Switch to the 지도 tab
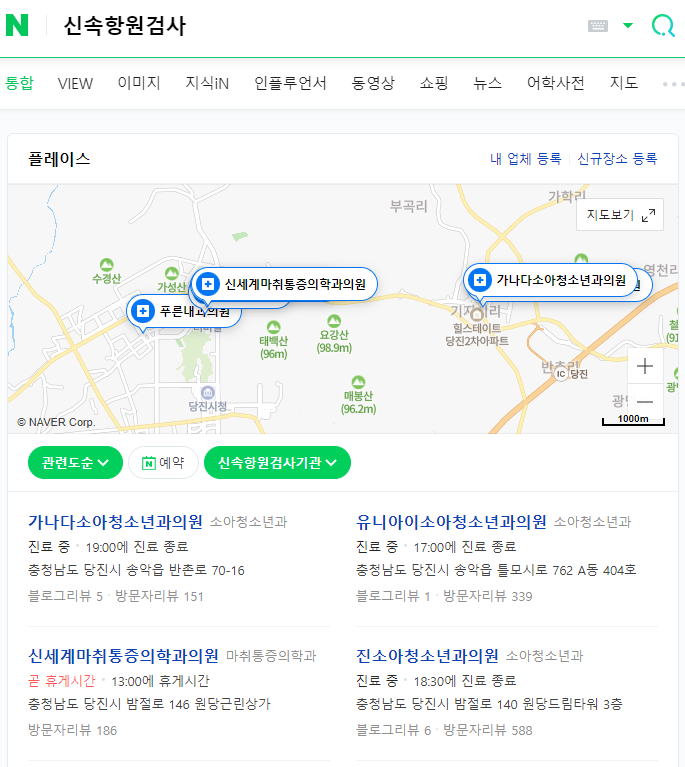 coord(624,83)
